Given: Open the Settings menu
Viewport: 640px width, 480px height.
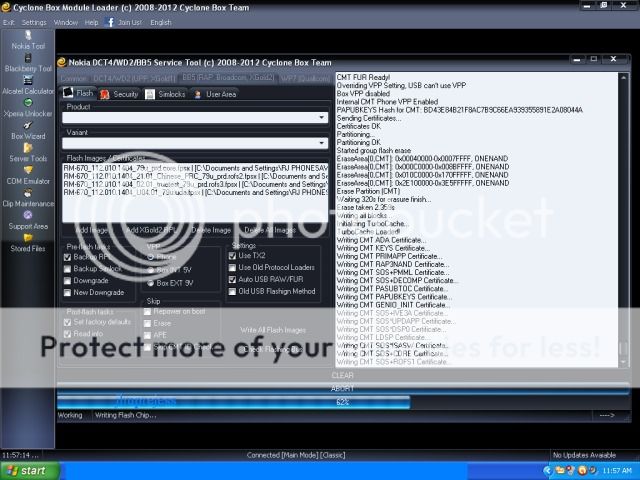Looking at the screenshot, I should click(x=34, y=21).
